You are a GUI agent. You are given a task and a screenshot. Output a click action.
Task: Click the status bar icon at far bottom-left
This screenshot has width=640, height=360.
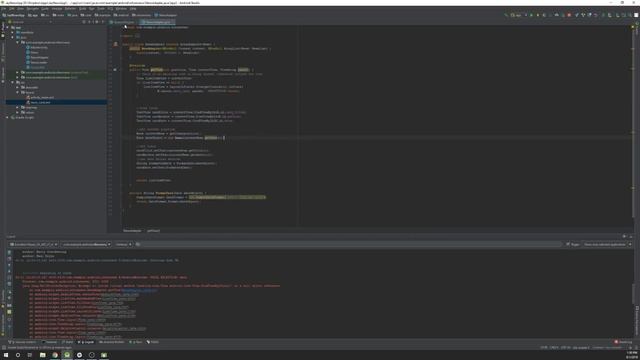click(4, 348)
